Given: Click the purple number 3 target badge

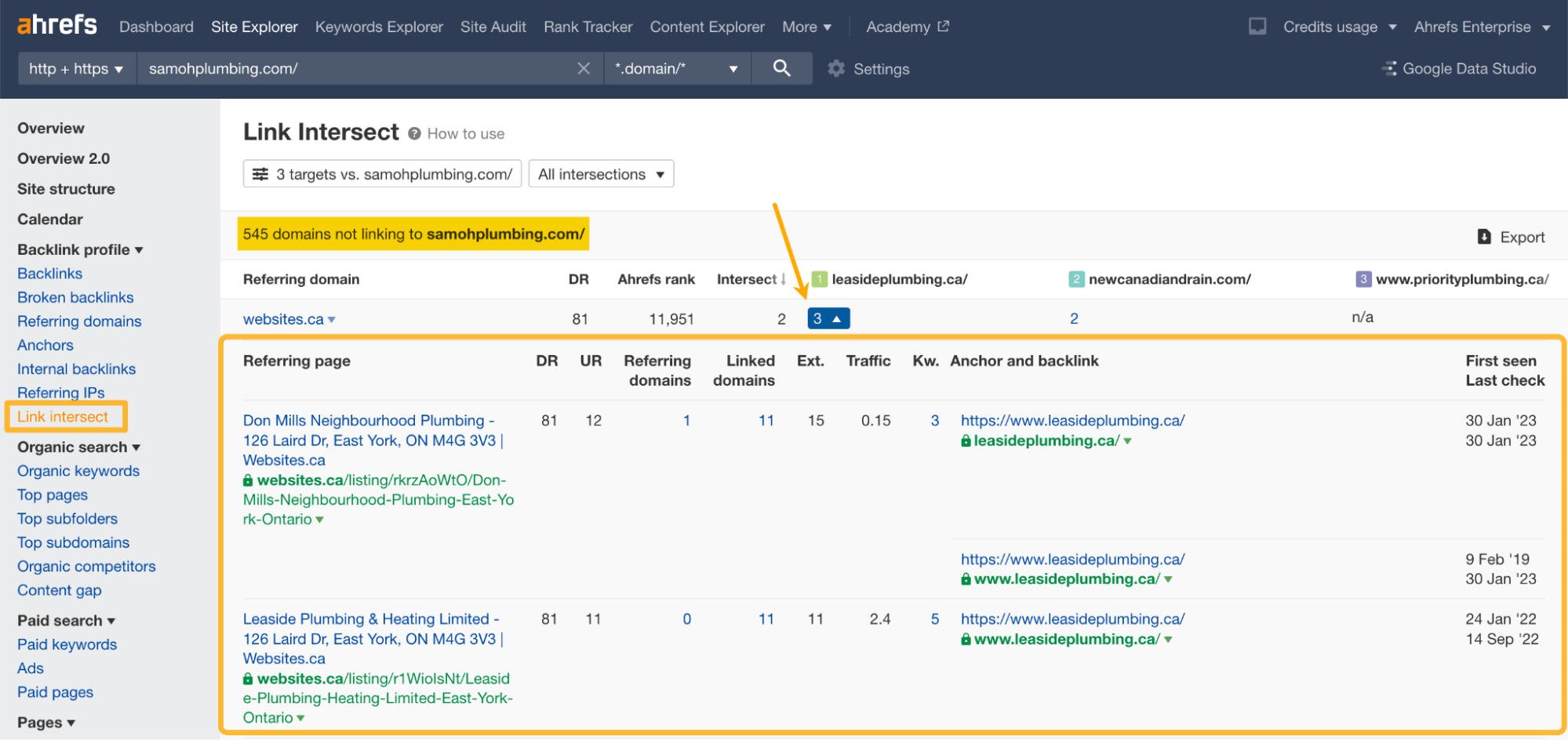Looking at the screenshot, I should click(1364, 279).
